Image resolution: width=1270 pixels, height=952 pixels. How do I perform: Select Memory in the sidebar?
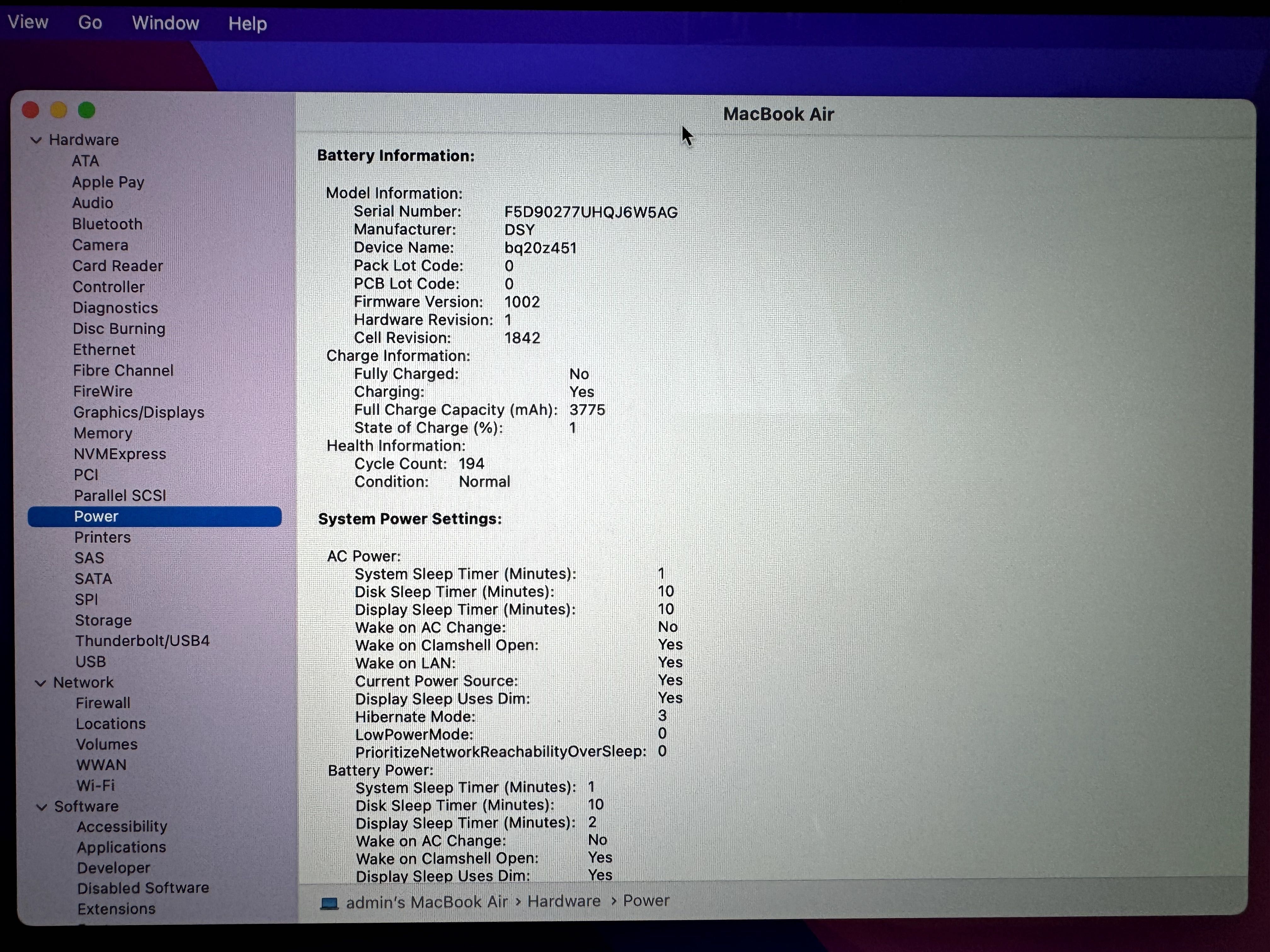[x=103, y=433]
